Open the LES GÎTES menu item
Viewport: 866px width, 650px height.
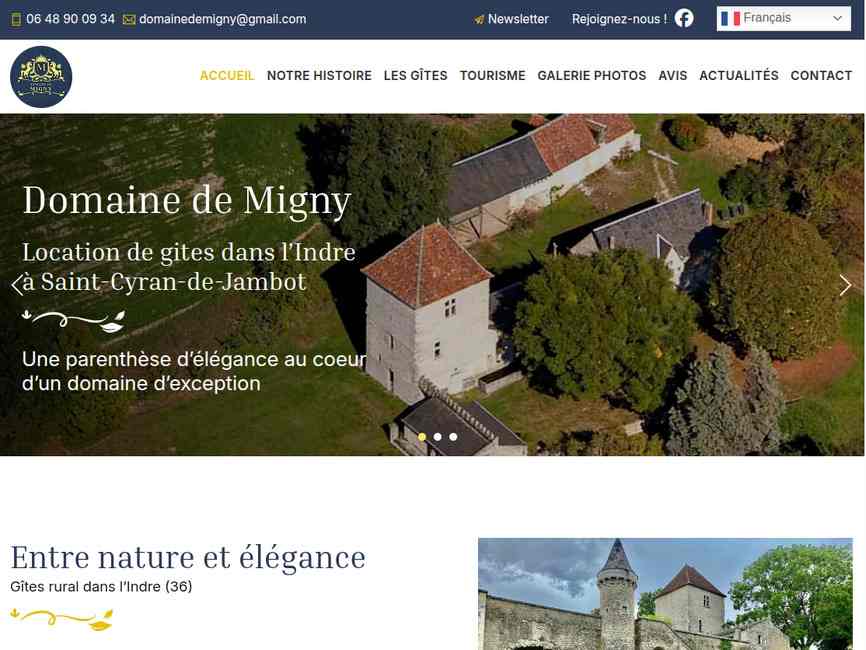pos(415,76)
